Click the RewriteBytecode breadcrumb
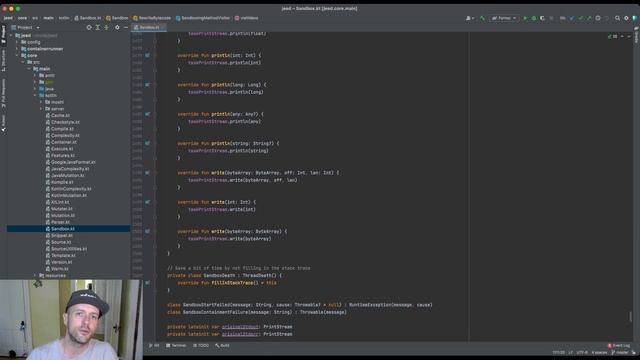 point(151,18)
